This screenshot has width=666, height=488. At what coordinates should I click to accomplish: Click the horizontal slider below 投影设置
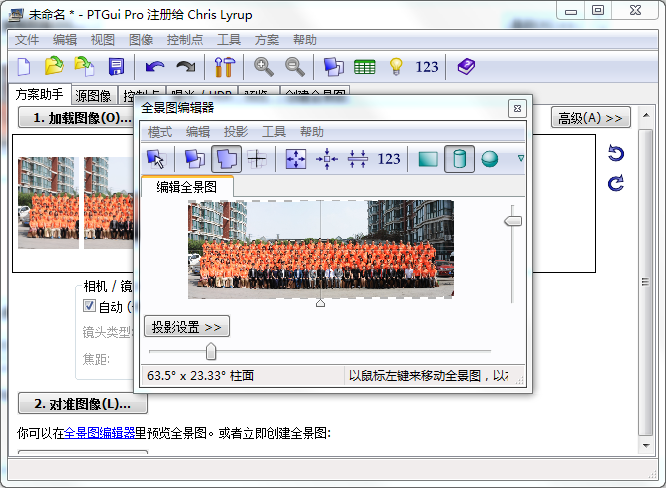pyautogui.click(x=211, y=351)
